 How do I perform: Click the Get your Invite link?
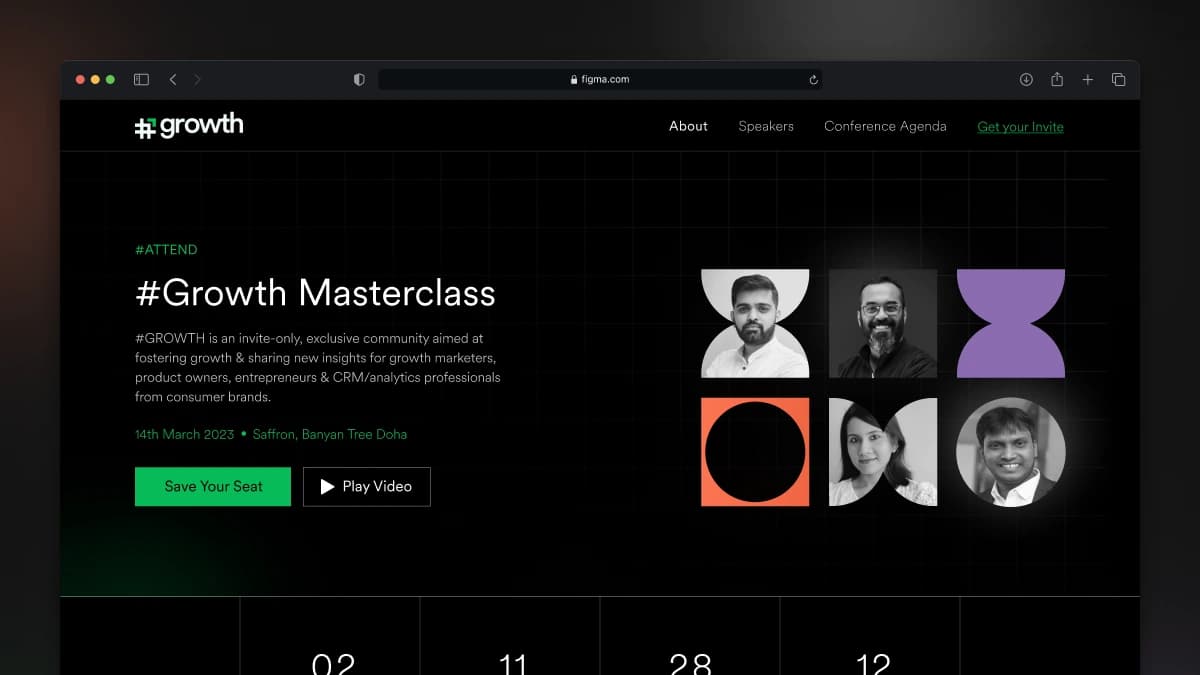pyautogui.click(x=1020, y=127)
